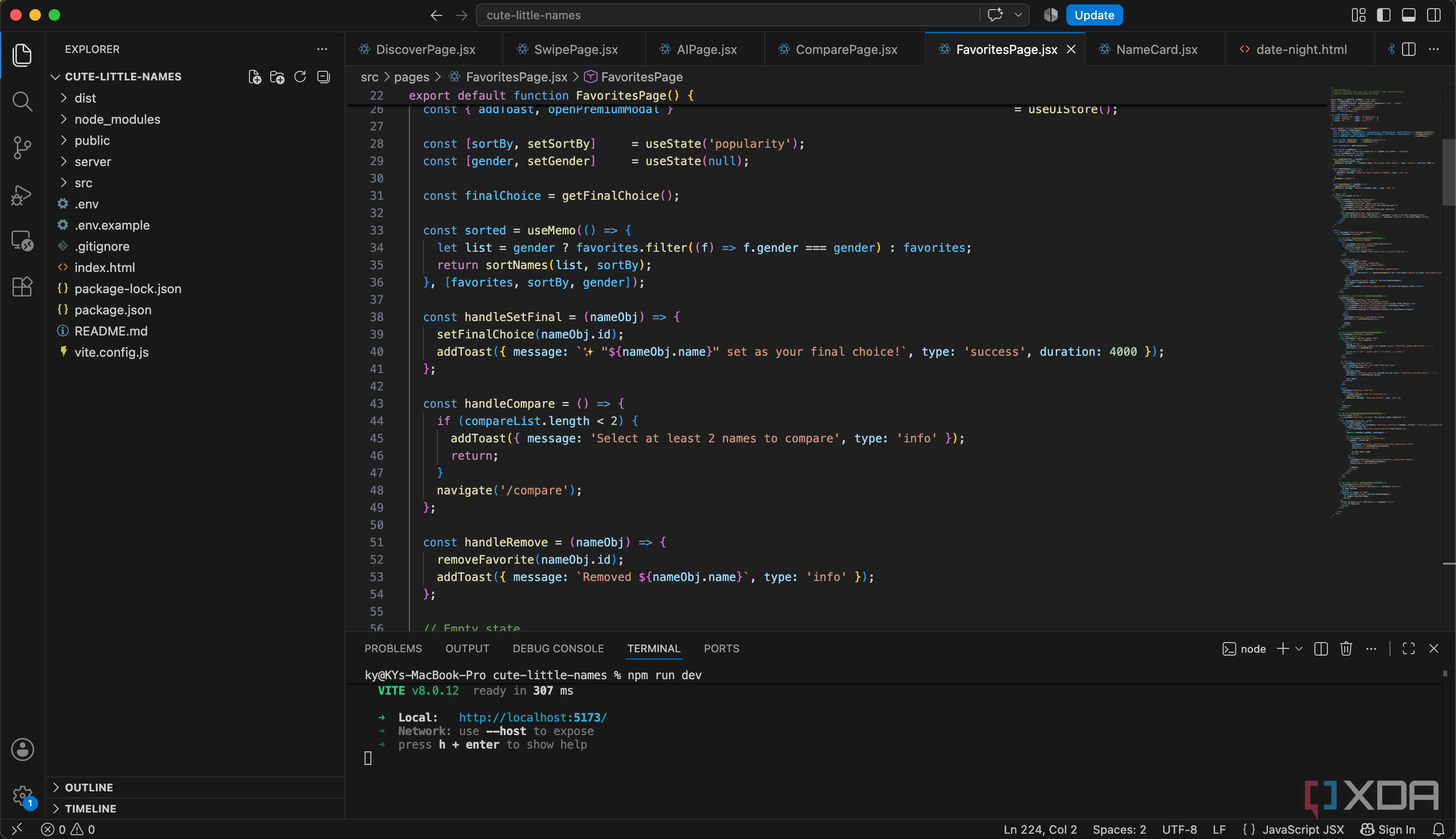This screenshot has height=839, width=1456.
Task: Open the Extensions view
Action: click(22, 286)
